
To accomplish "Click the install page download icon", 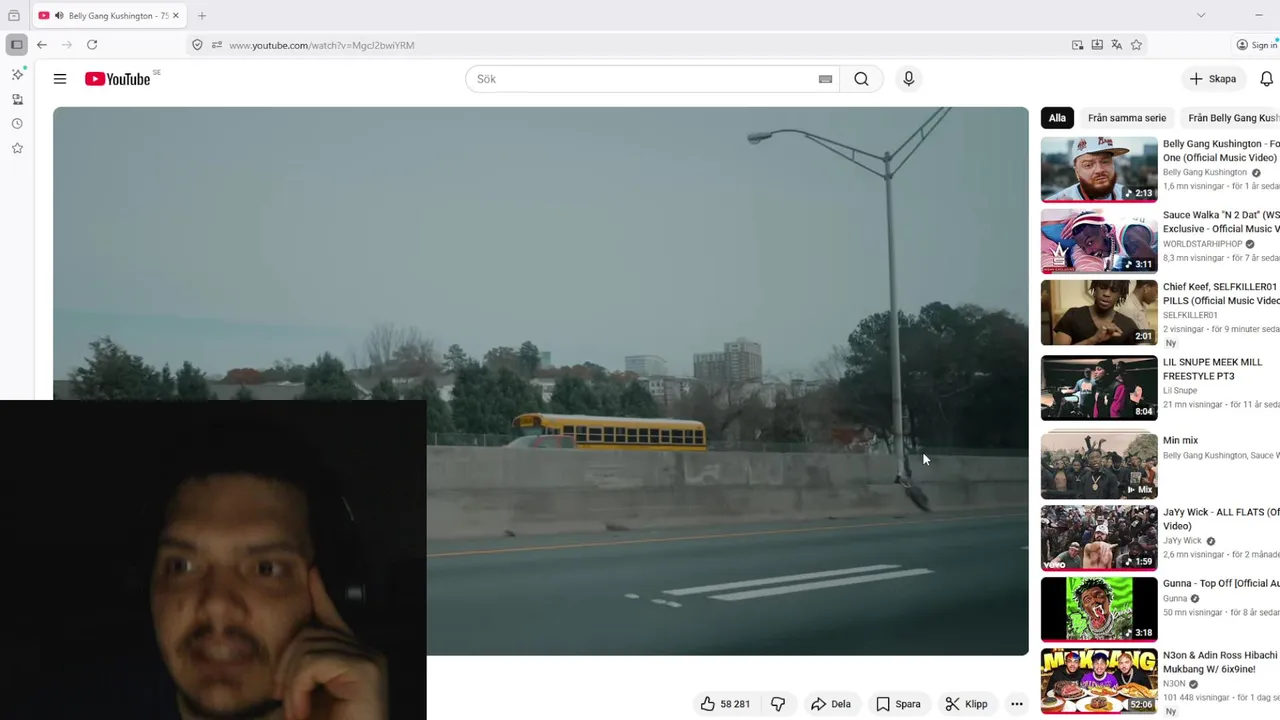I will click(x=1097, y=45).
